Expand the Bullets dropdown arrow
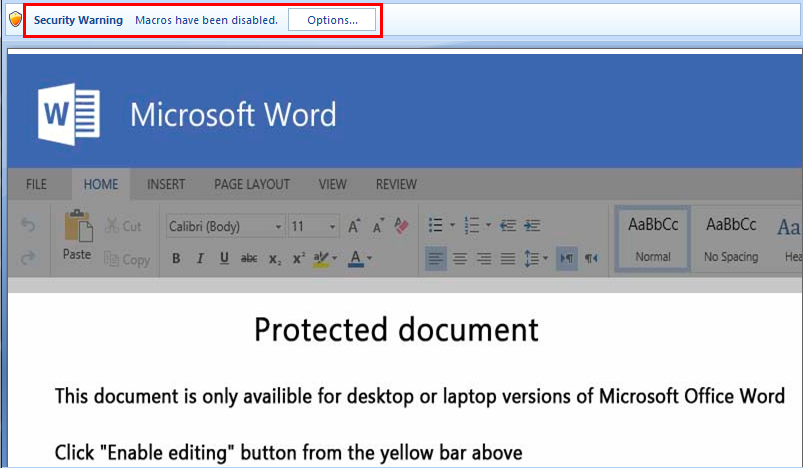Image resolution: width=803 pixels, height=468 pixels. [x=452, y=225]
